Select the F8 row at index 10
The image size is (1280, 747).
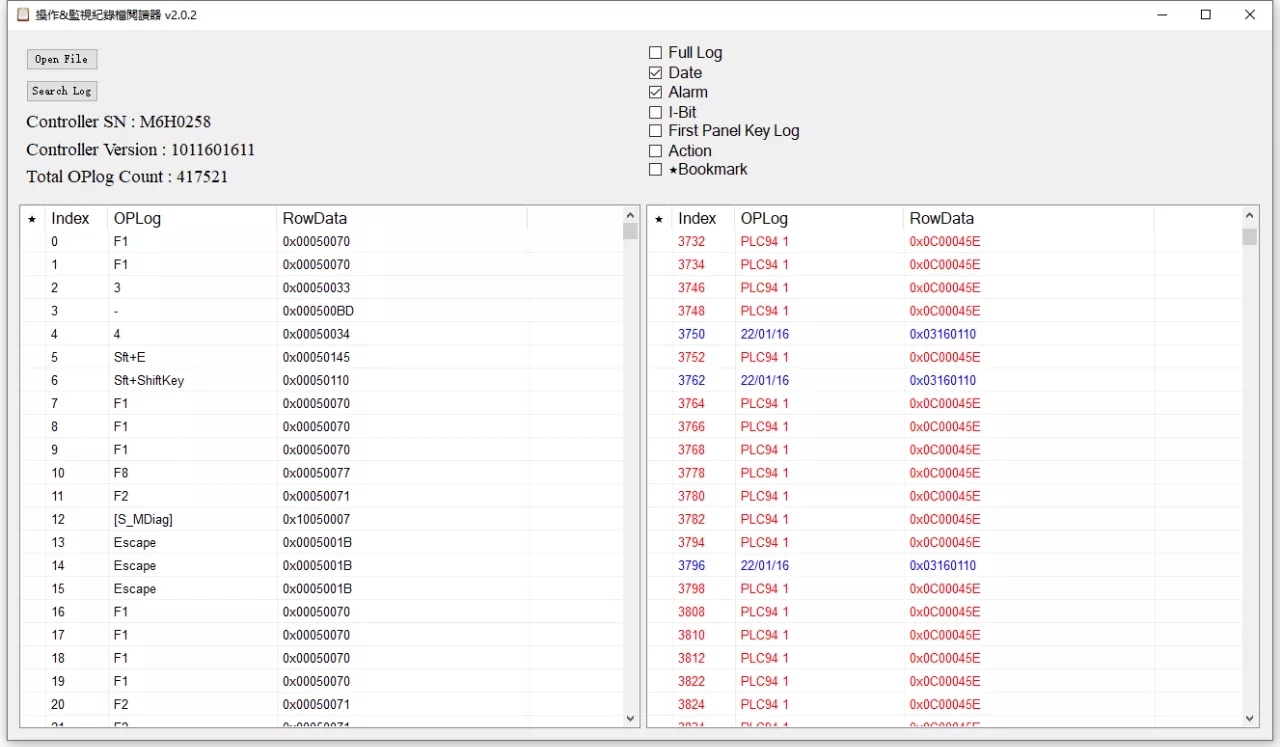coord(322,473)
